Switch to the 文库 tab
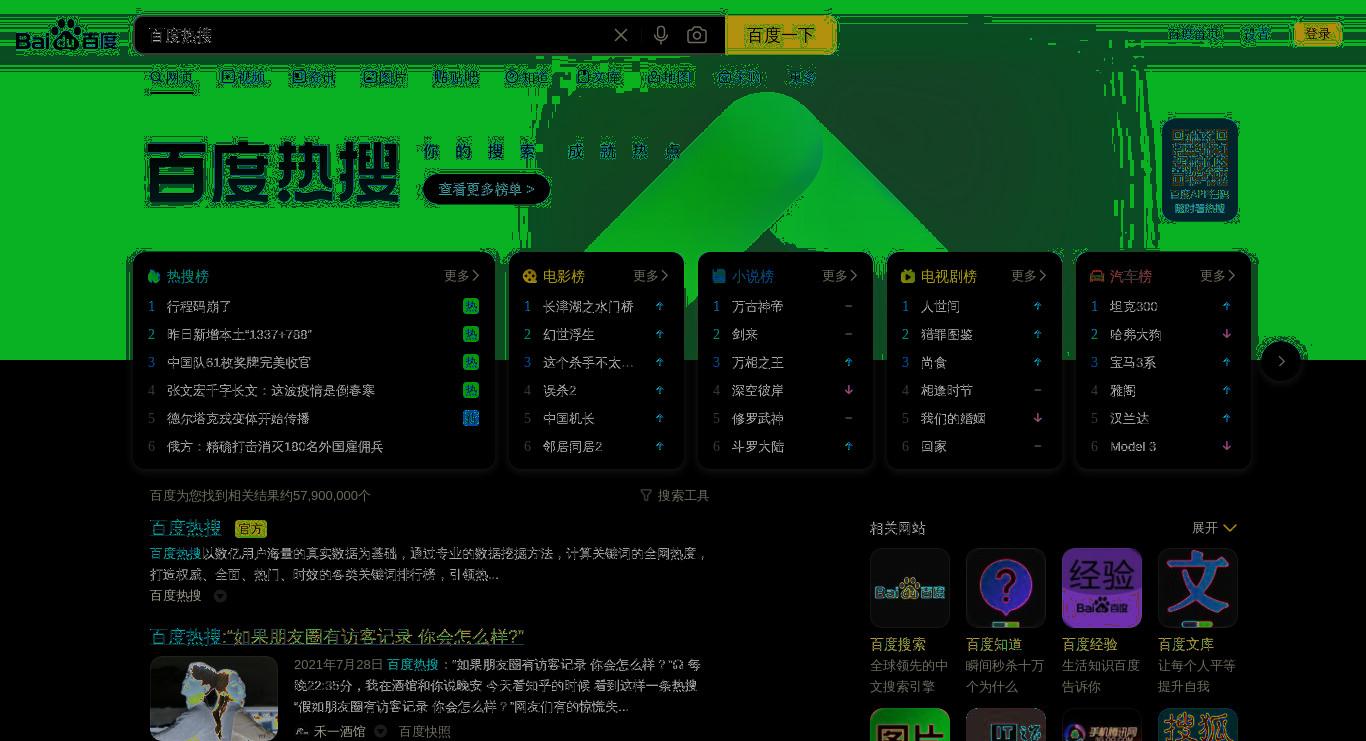1366x741 pixels. pos(599,77)
